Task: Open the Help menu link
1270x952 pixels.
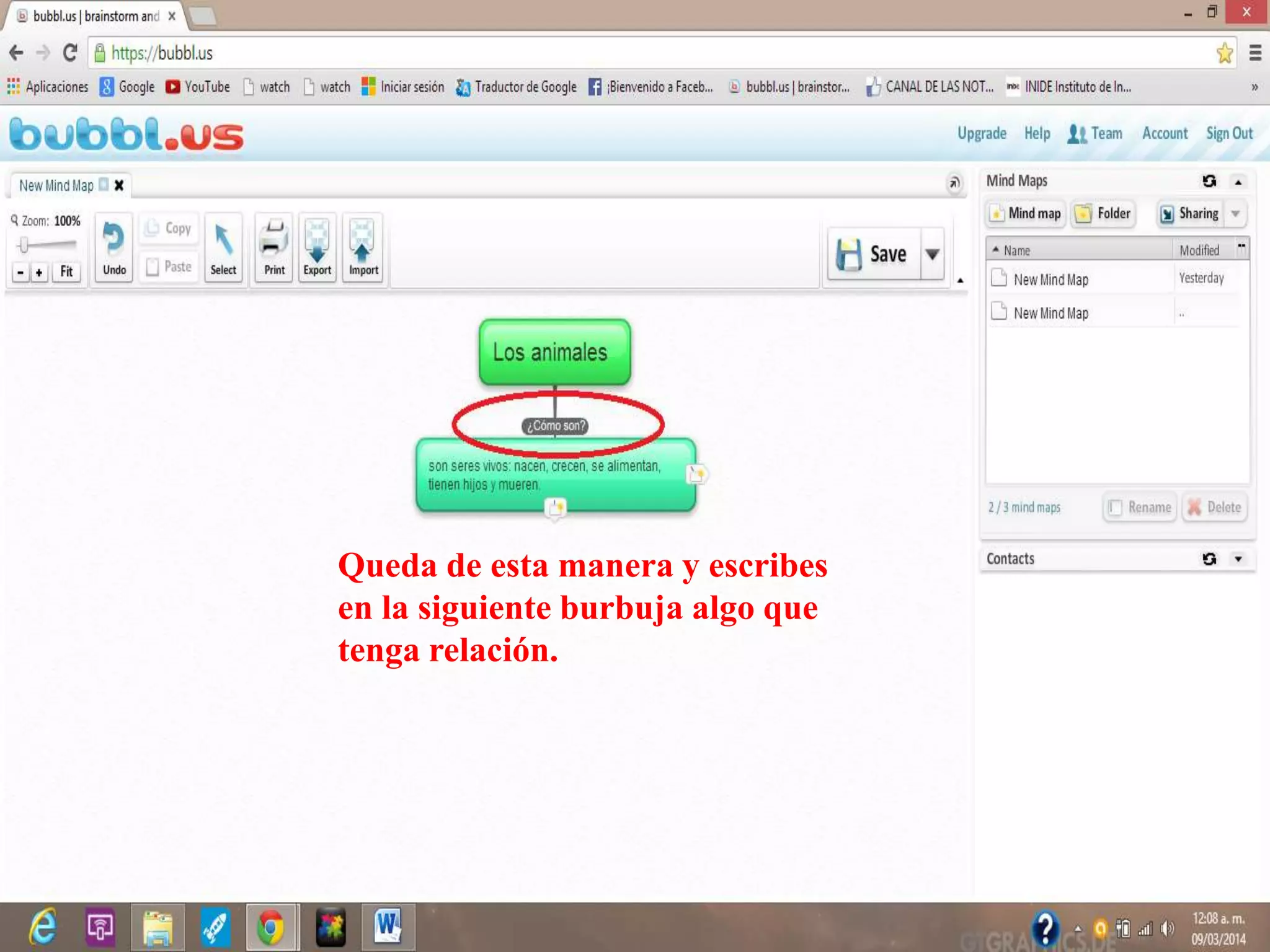Action: pos(1037,133)
